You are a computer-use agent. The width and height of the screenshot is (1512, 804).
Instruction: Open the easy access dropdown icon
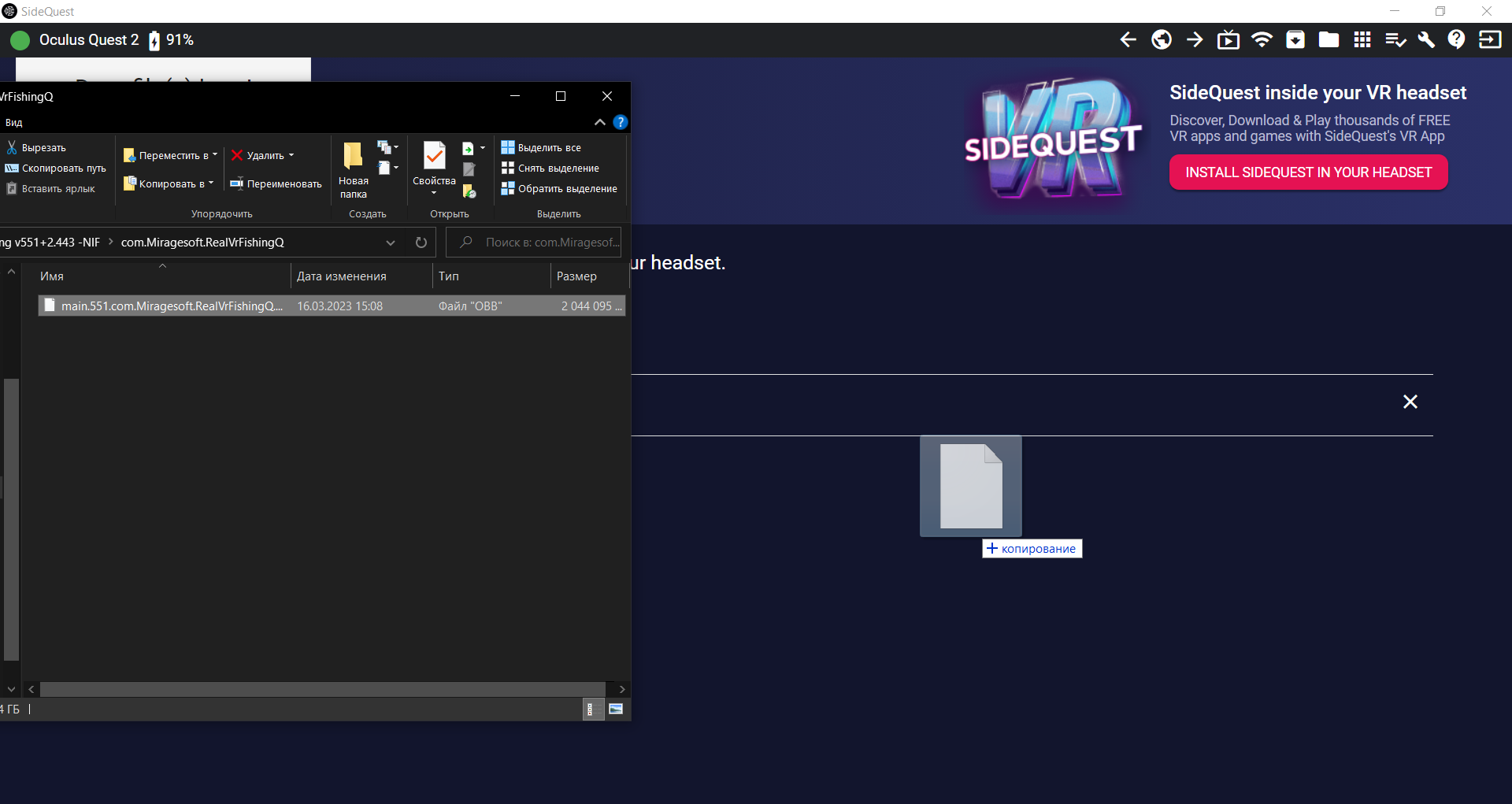(x=387, y=168)
